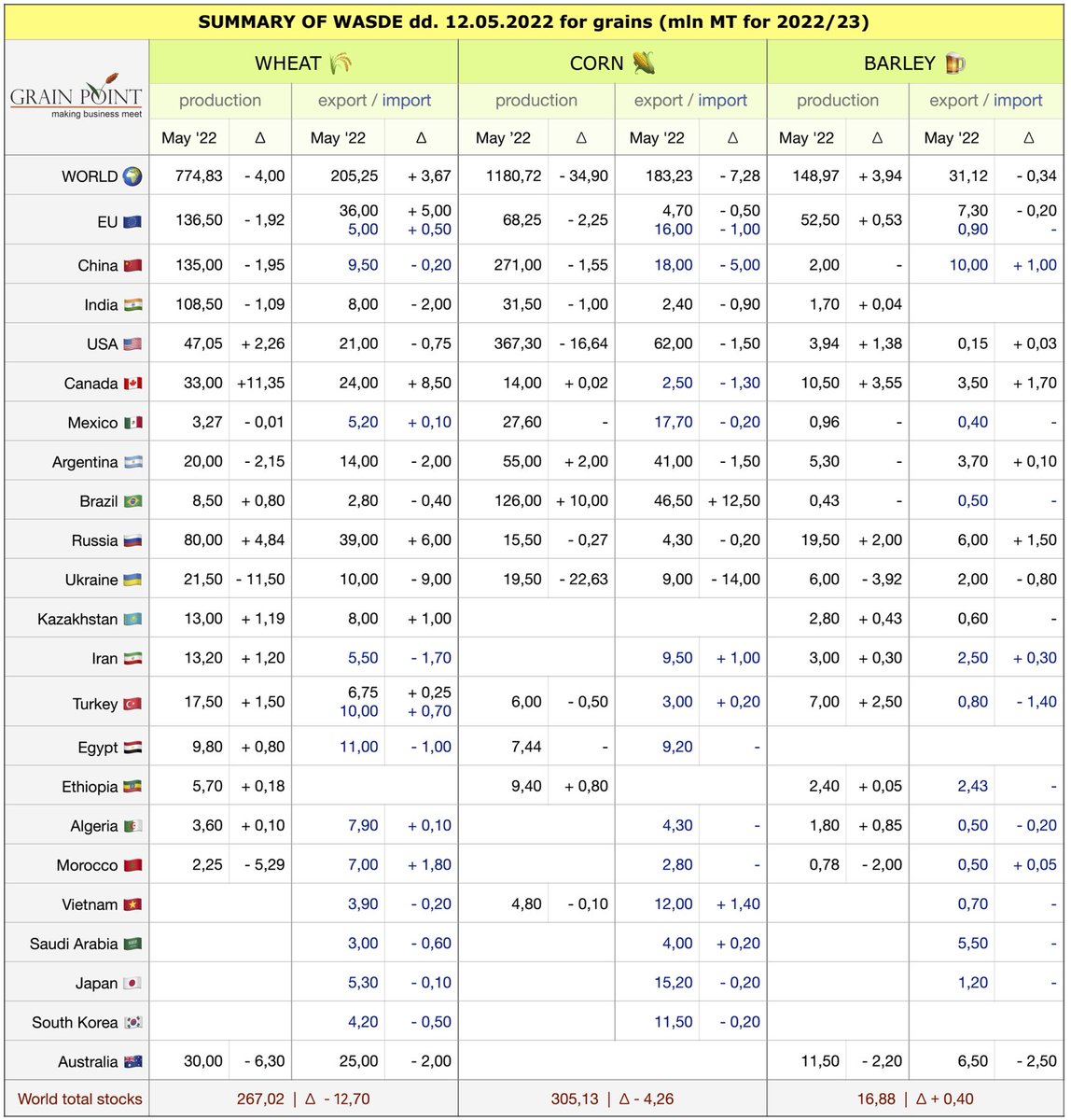This screenshot has height=1120, width=1071.
Task: Click the beer mug icon beside BARLEY
Action: pyautogui.click(x=954, y=63)
